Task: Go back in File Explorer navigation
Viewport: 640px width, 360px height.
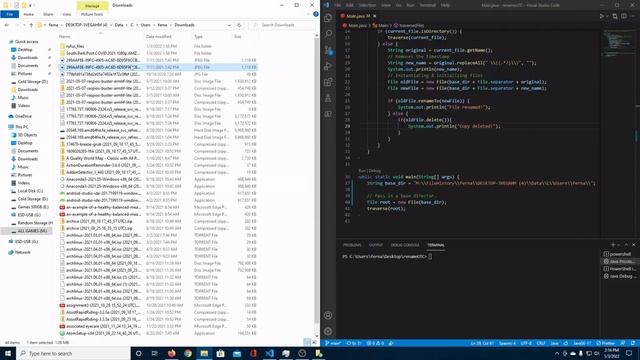Action: coord(7,25)
